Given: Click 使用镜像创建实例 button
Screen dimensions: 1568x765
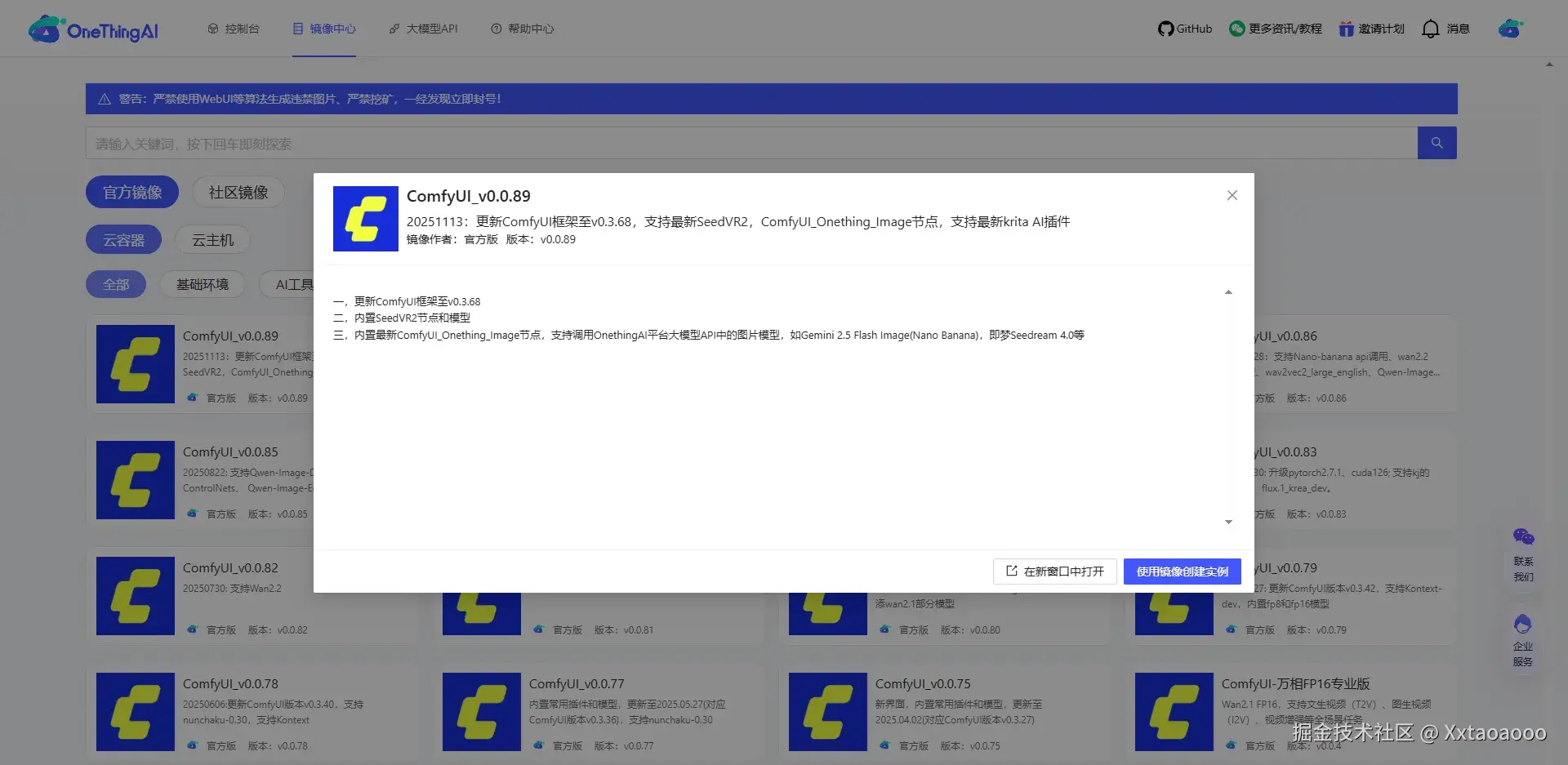Looking at the screenshot, I should coord(1183,572).
